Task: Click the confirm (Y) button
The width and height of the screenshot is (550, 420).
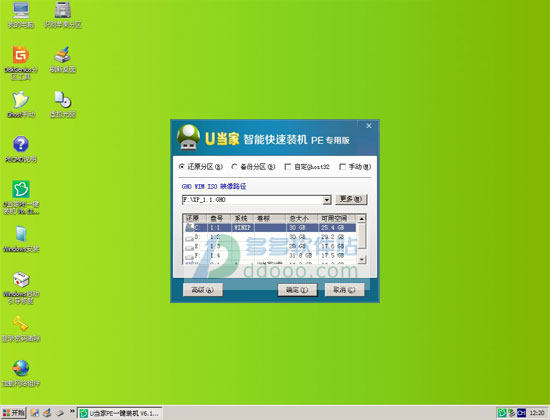Action: 297,290
